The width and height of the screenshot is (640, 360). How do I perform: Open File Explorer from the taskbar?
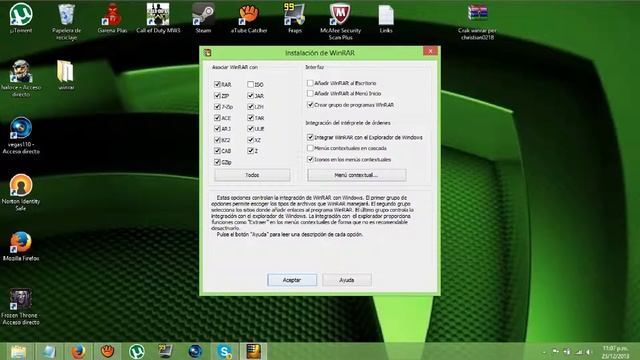click(x=18, y=351)
